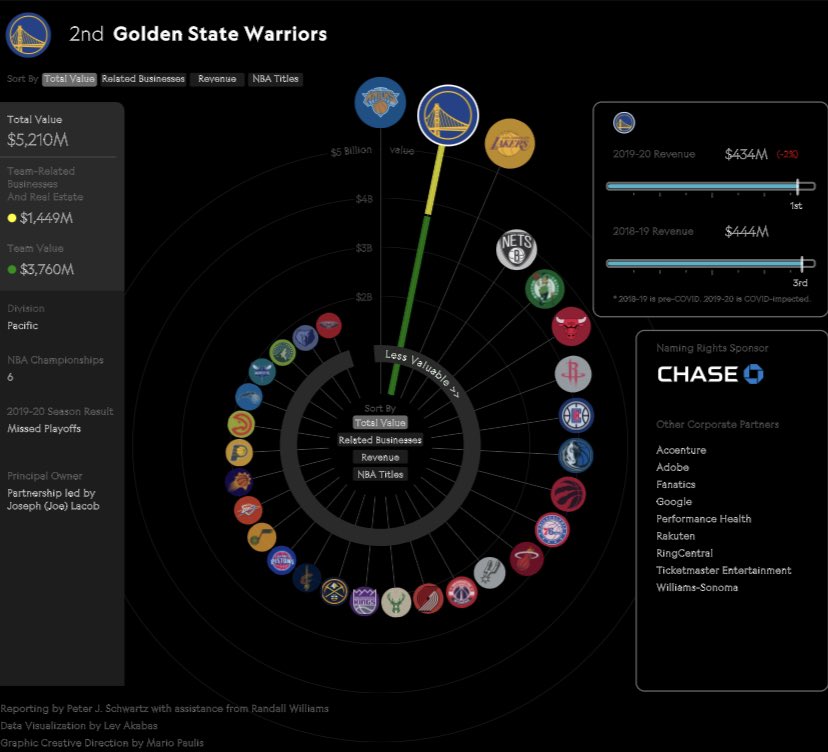Screen dimensions: 828x752
Task: Click the San Antonio Spurs logo
Action: click(x=488, y=572)
